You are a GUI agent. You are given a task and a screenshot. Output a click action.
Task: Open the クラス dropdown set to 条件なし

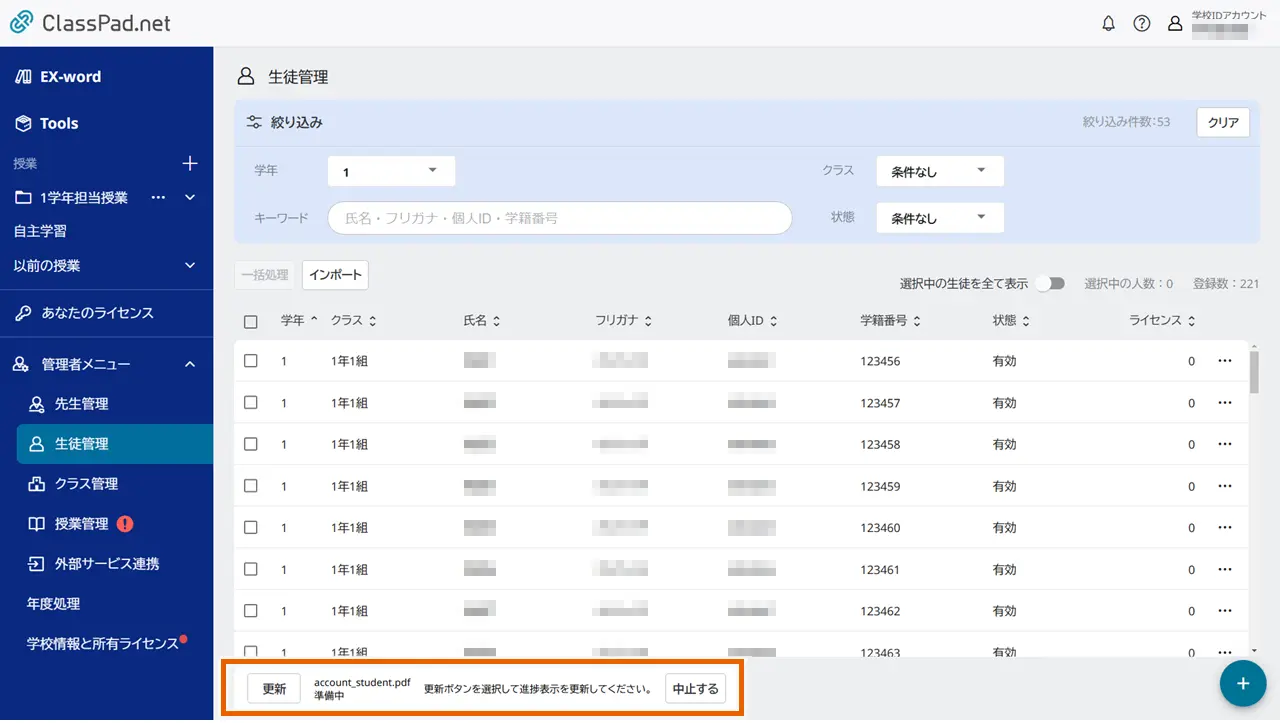pyautogui.click(x=938, y=170)
